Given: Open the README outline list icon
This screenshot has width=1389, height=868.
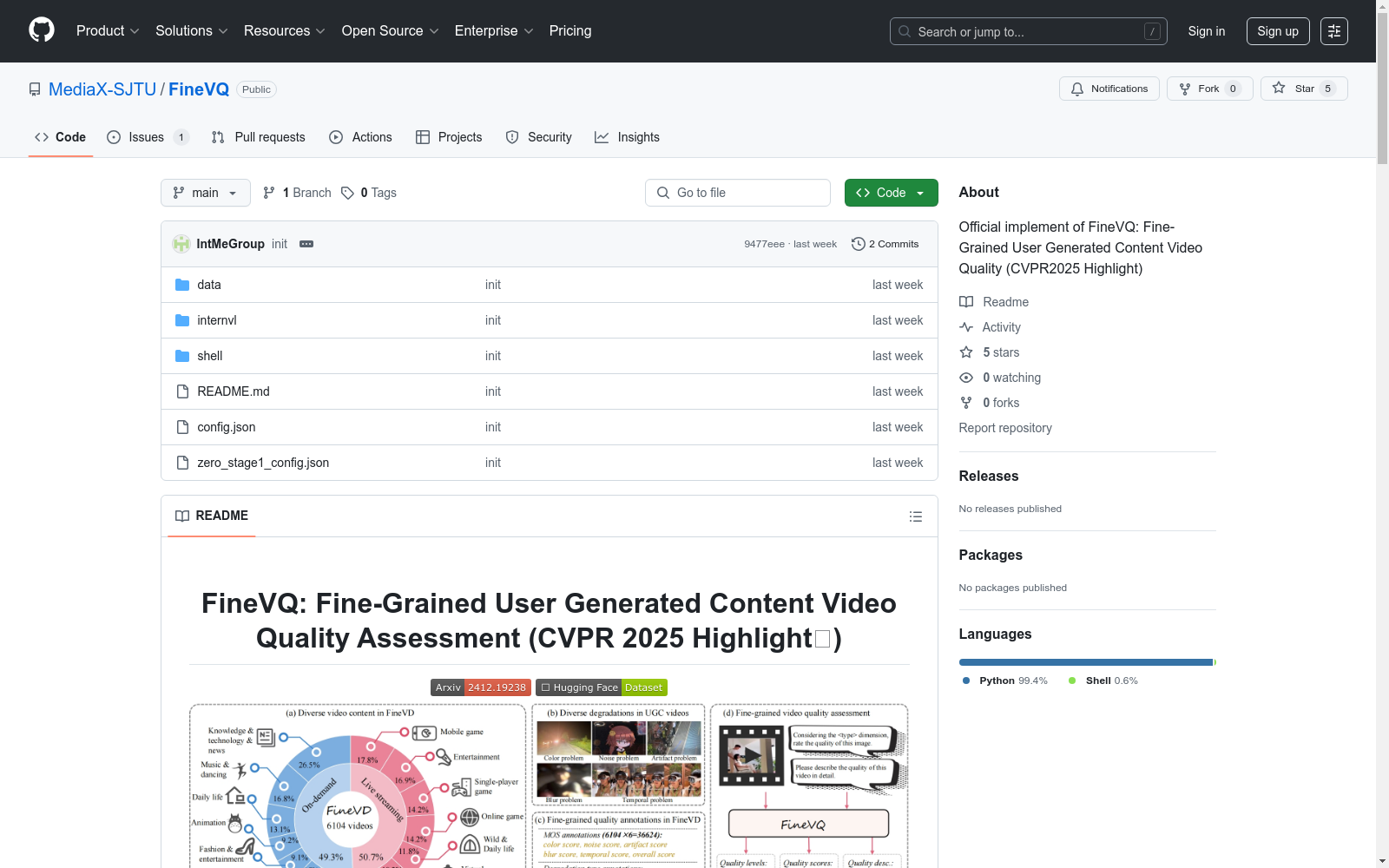Looking at the screenshot, I should click(x=916, y=516).
